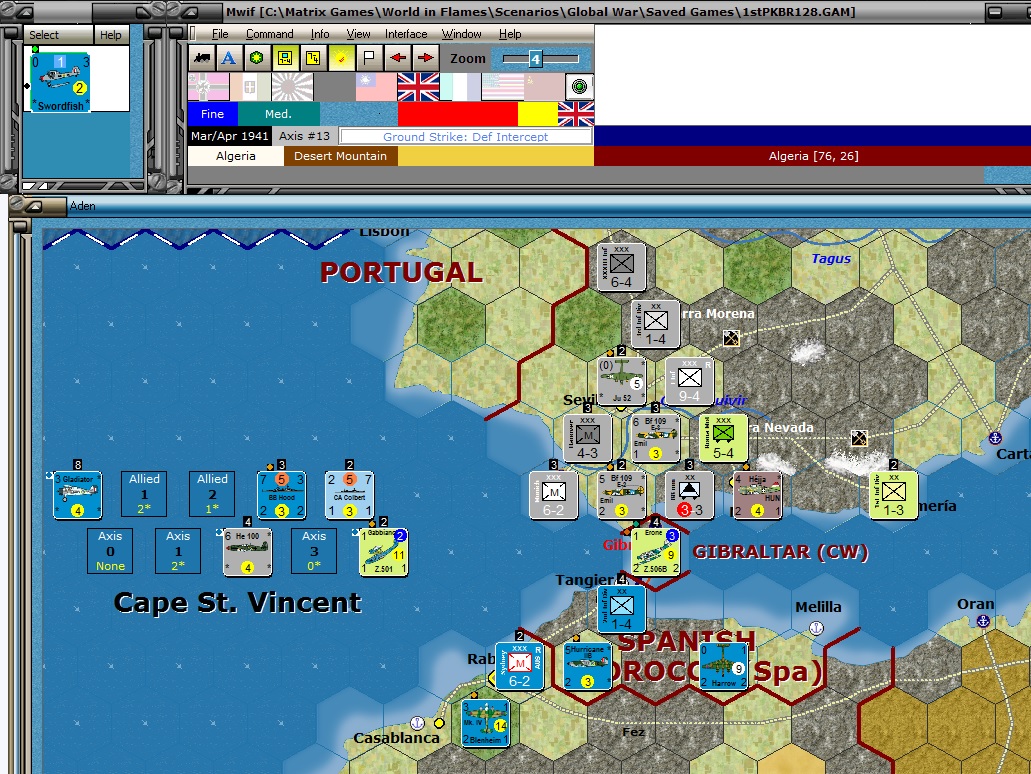
Task: Select the Japanese rising sun flag
Action: (x=293, y=87)
